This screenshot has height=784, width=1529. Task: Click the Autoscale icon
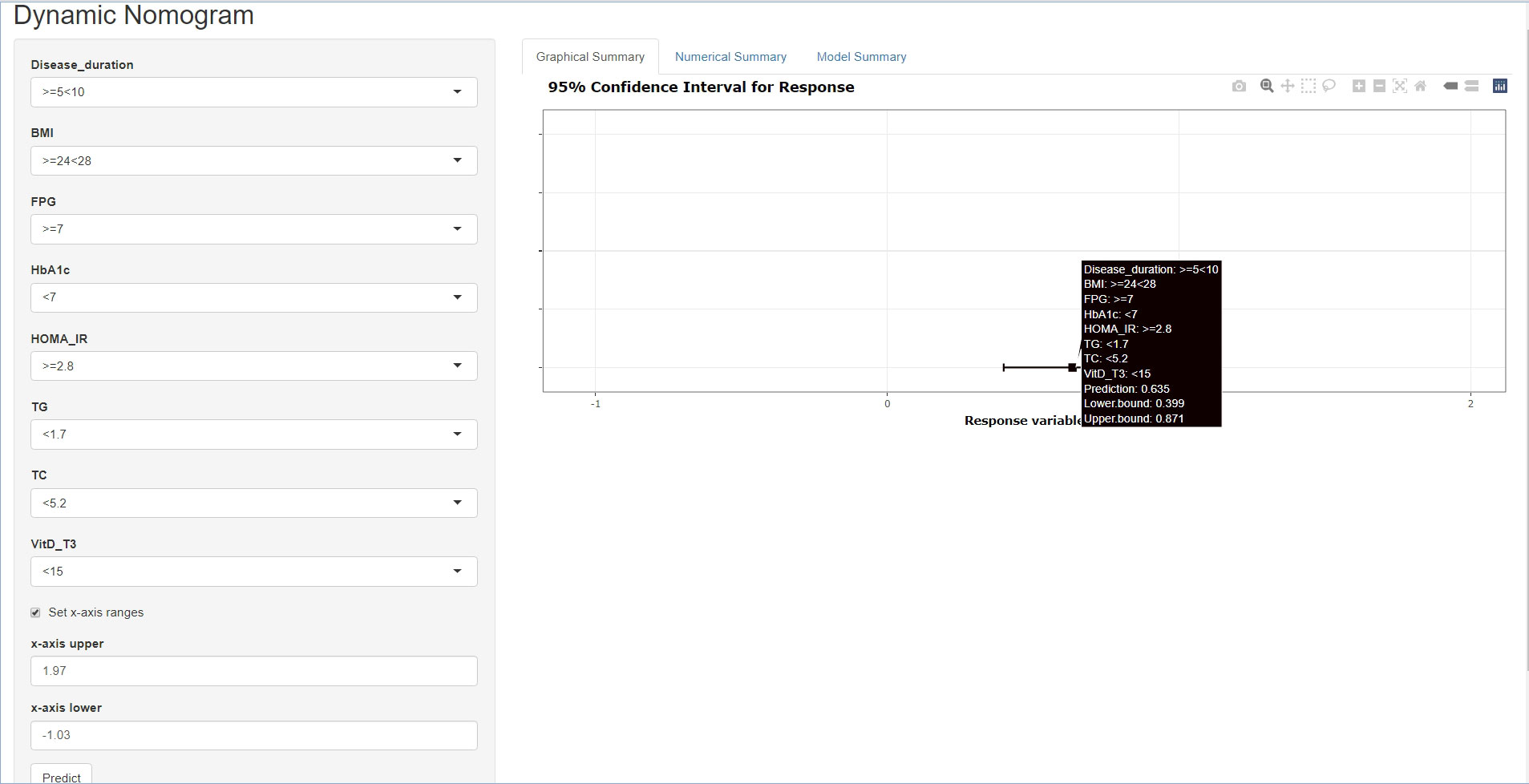pyautogui.click(x=1400, y=86)
